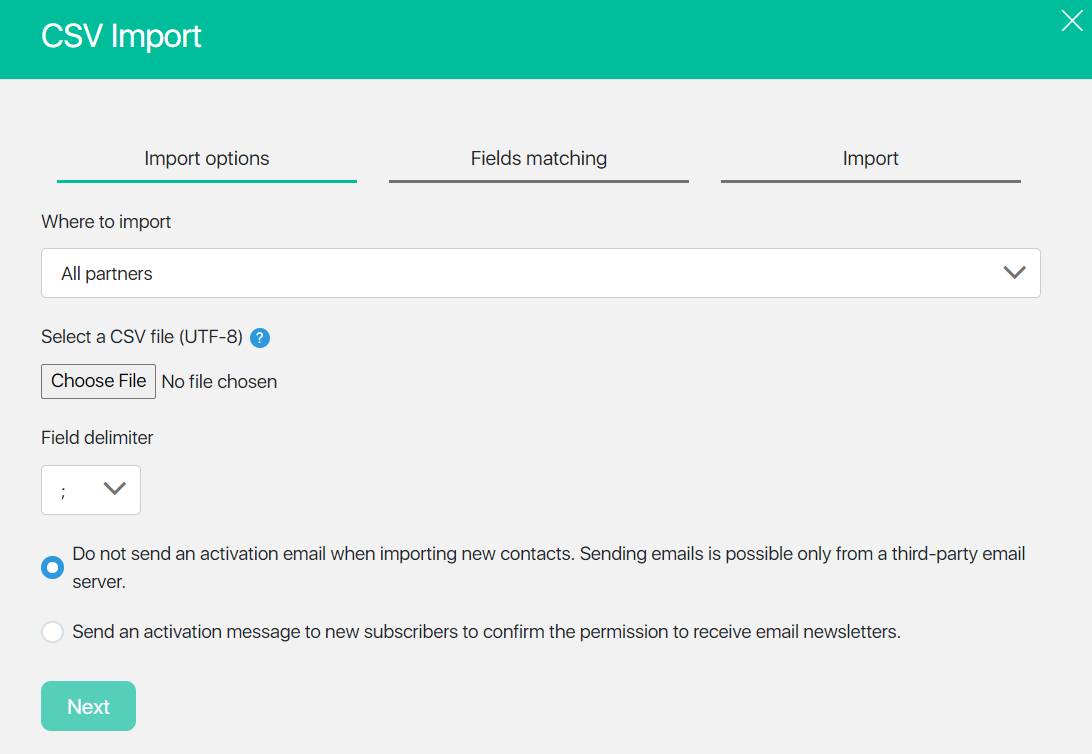
Task: Click the No file chosen text
Action: [x=219, y=382]
